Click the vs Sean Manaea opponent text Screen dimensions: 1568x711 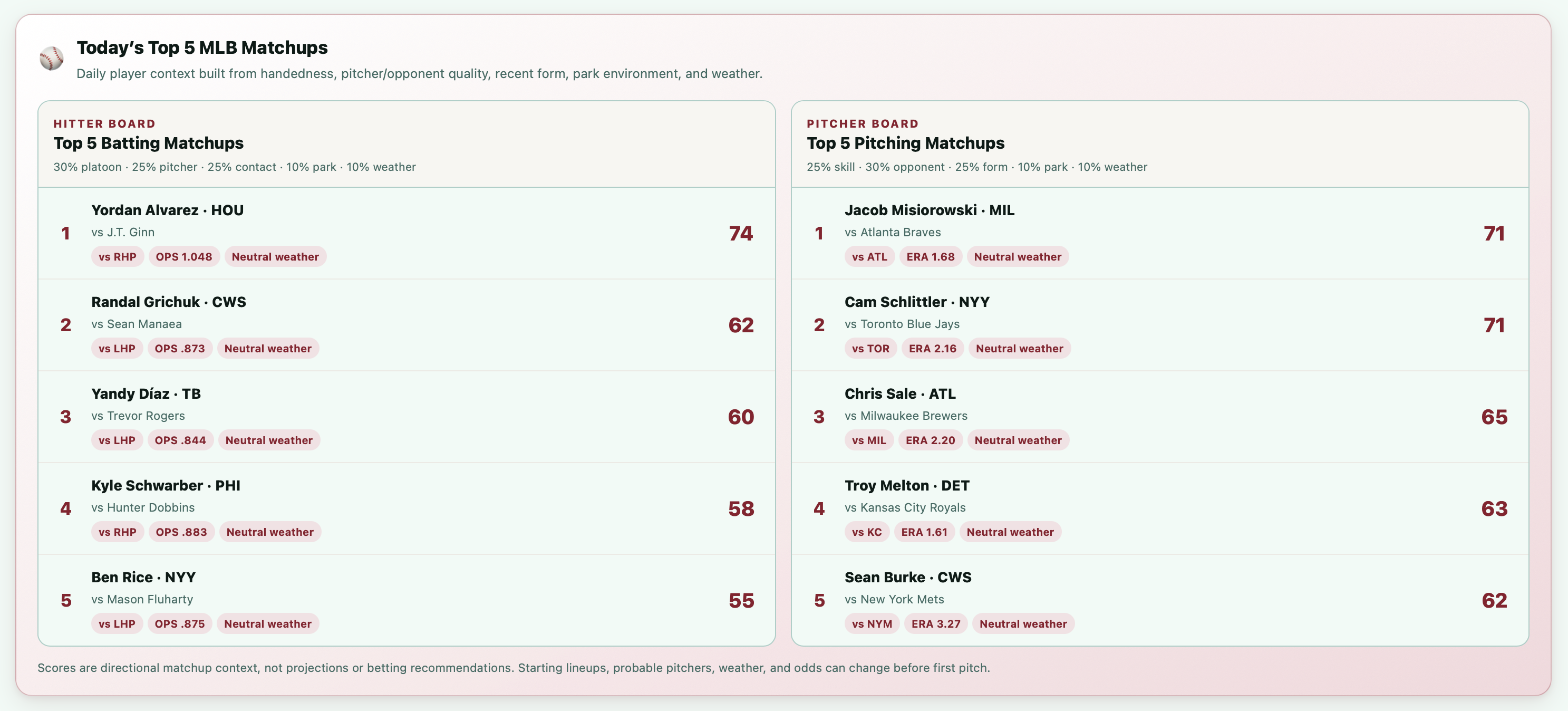click(x=137, y=324)
